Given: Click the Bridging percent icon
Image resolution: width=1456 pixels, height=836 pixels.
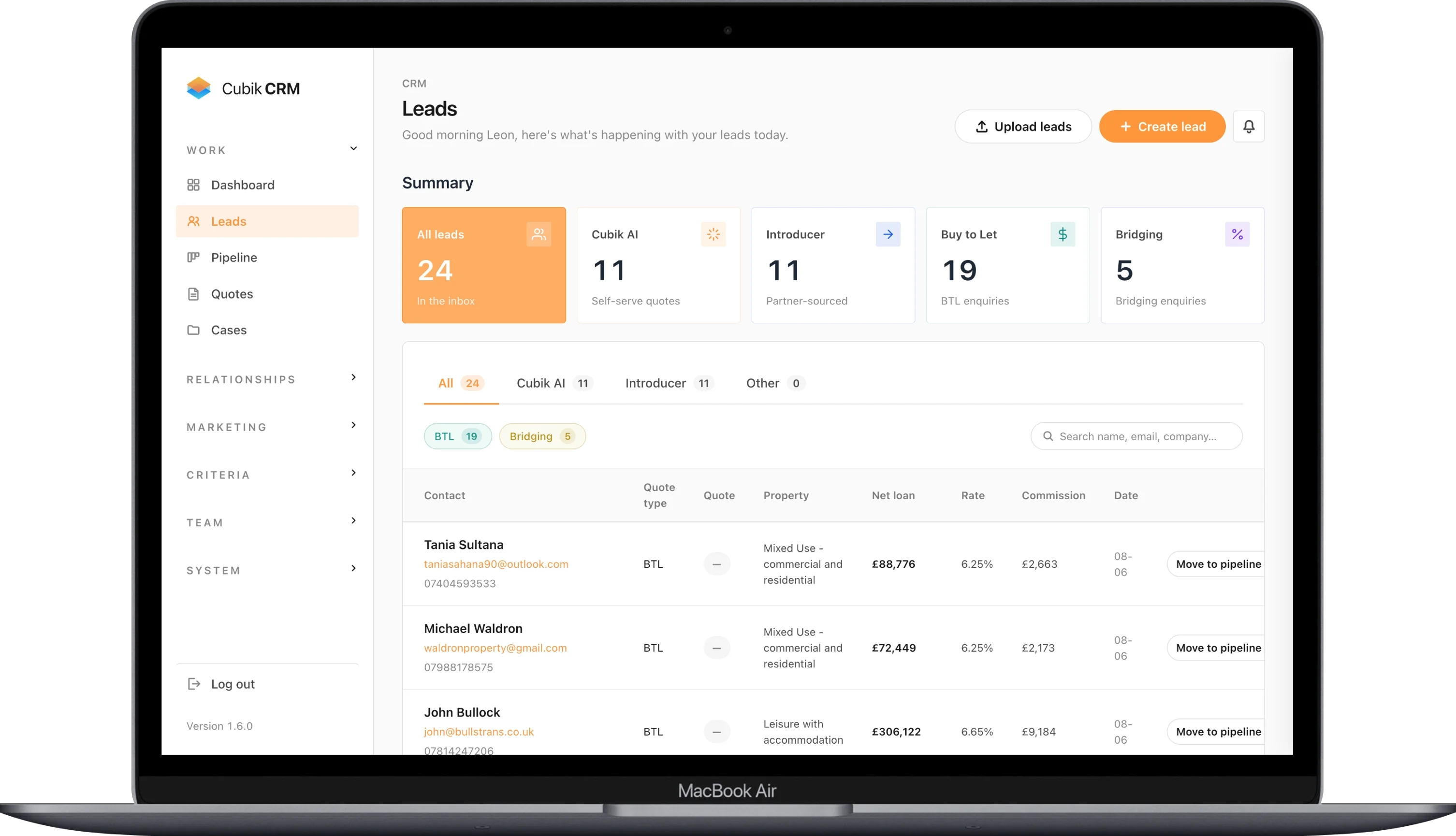Looking at the screenshot, I should 1237,234.
